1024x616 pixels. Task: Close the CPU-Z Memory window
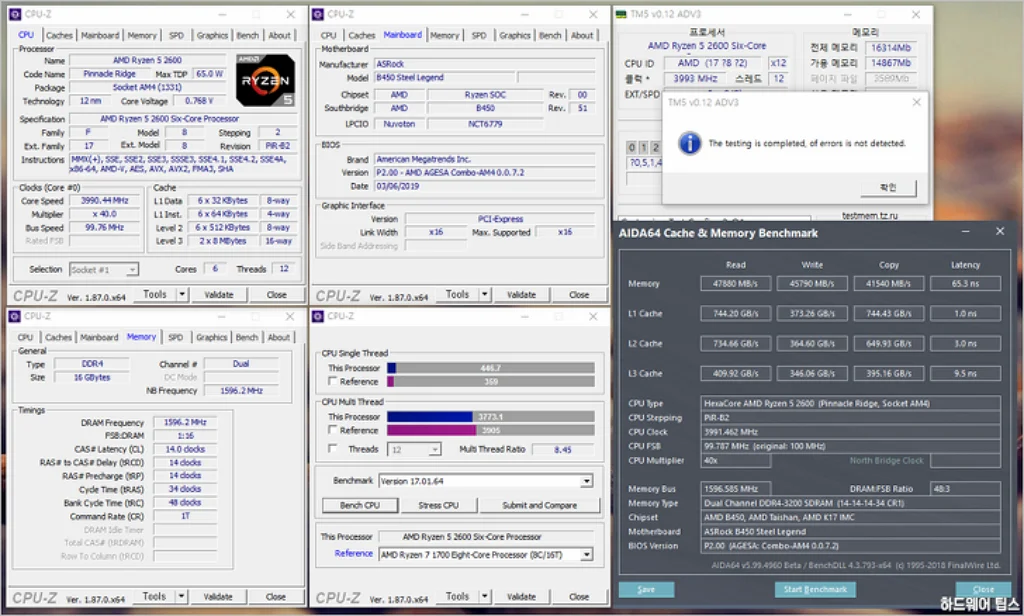(x=289, y=316)
